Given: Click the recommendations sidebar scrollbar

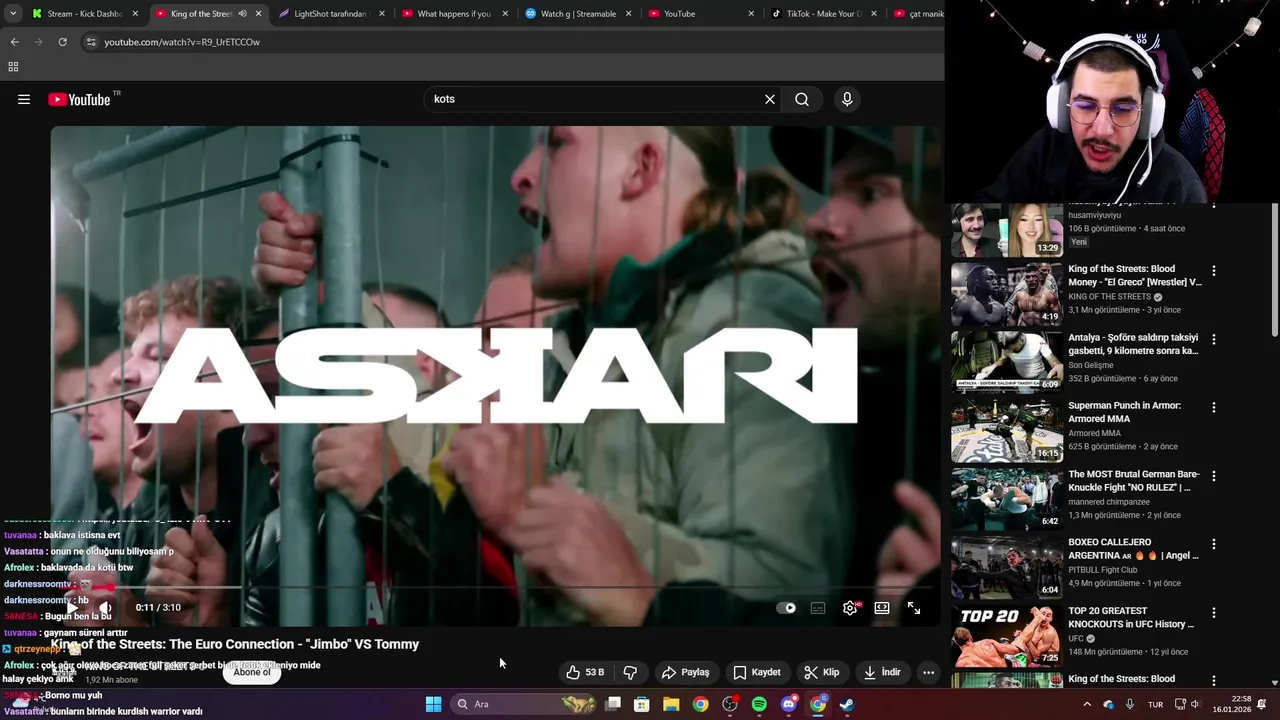Looking at the screenshot, I should (x=1274, y=270).
